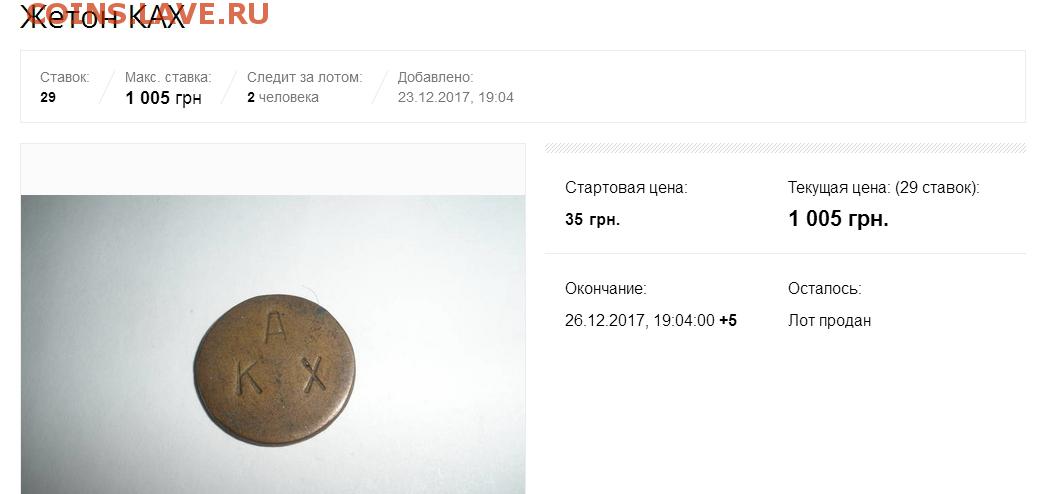The height and width of the screenshot is (494, 1041).
Task: Click the Текущая цена (29 ставок) label
Action: 884,188
